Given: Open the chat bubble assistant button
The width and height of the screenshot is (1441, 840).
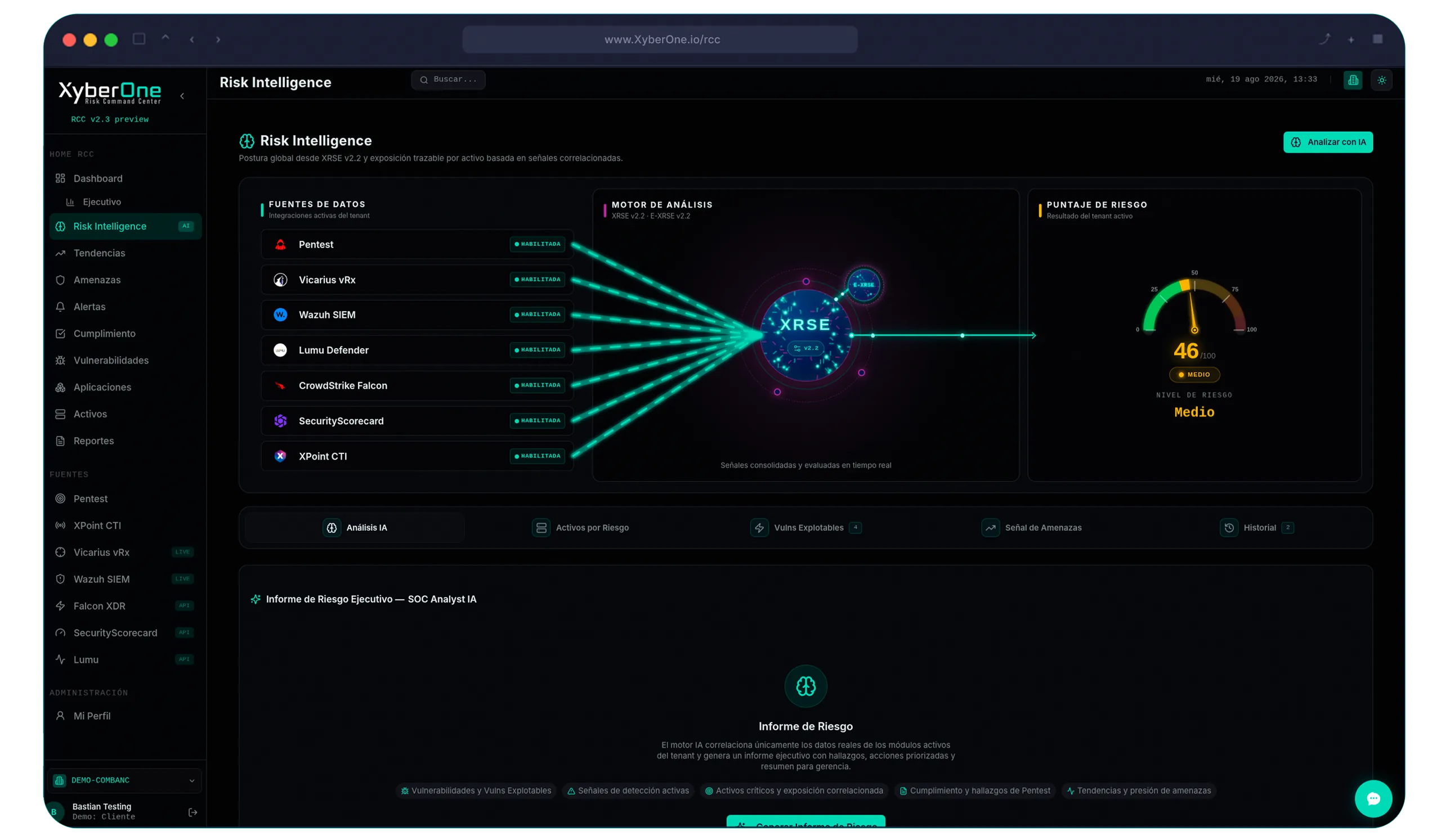Looking at the screenshot, I should click(1373, 799).
